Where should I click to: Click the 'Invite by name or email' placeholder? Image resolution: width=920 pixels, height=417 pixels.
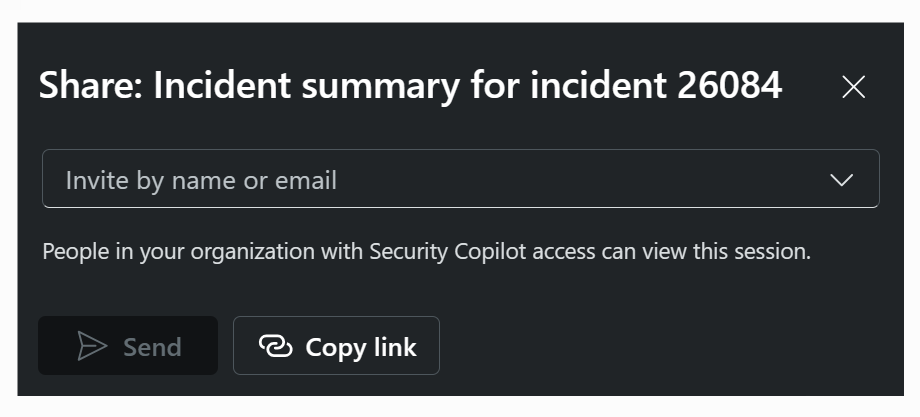coord(201,181)
